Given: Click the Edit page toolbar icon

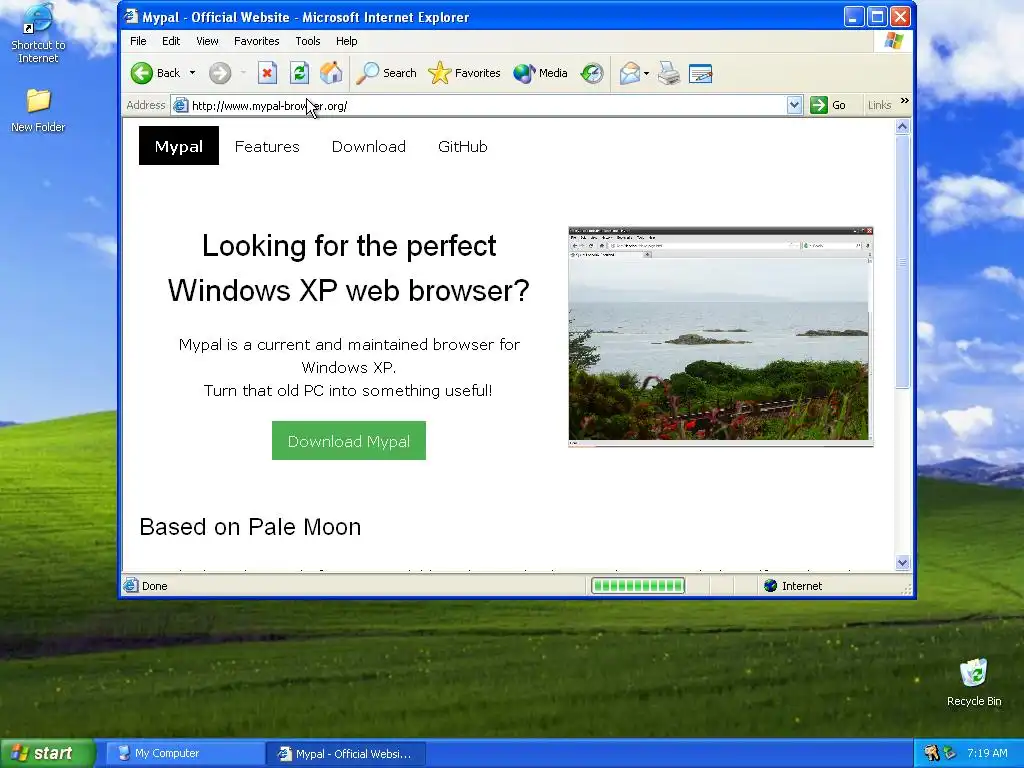Looking at the screenshot, I should [x=701, y=73].
